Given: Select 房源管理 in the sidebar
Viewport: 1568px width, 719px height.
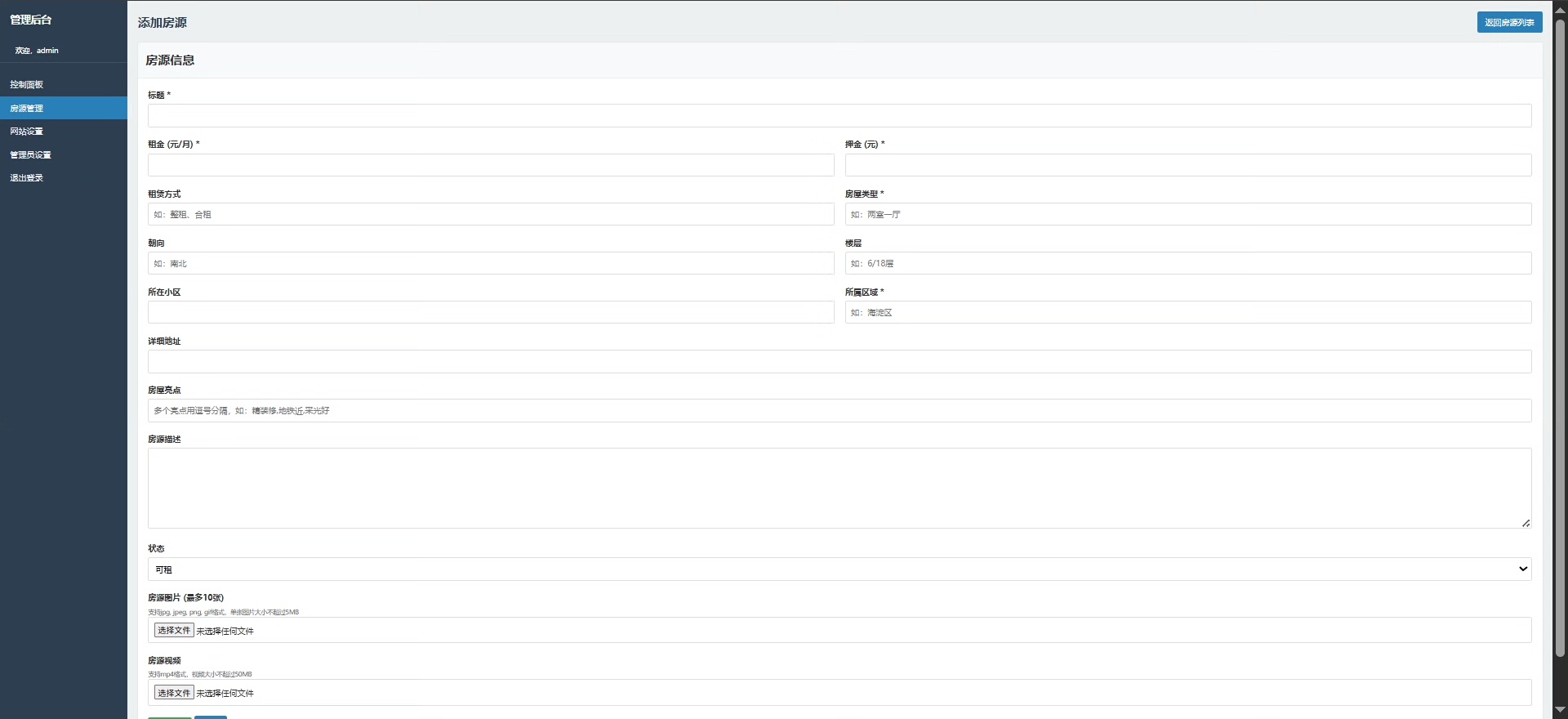Looking at the screenshot, I should coord(64,108).
